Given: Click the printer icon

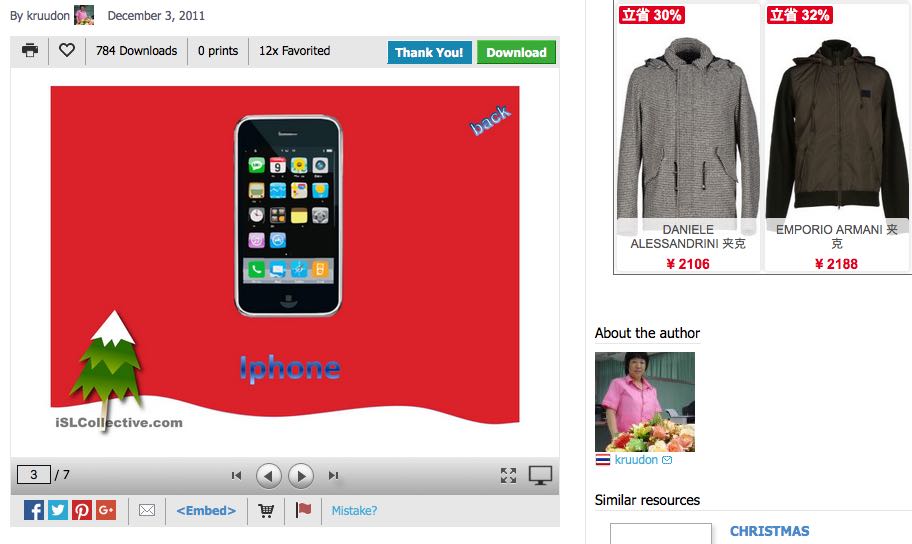Looking at the screenshot, I should coord(30,51).
